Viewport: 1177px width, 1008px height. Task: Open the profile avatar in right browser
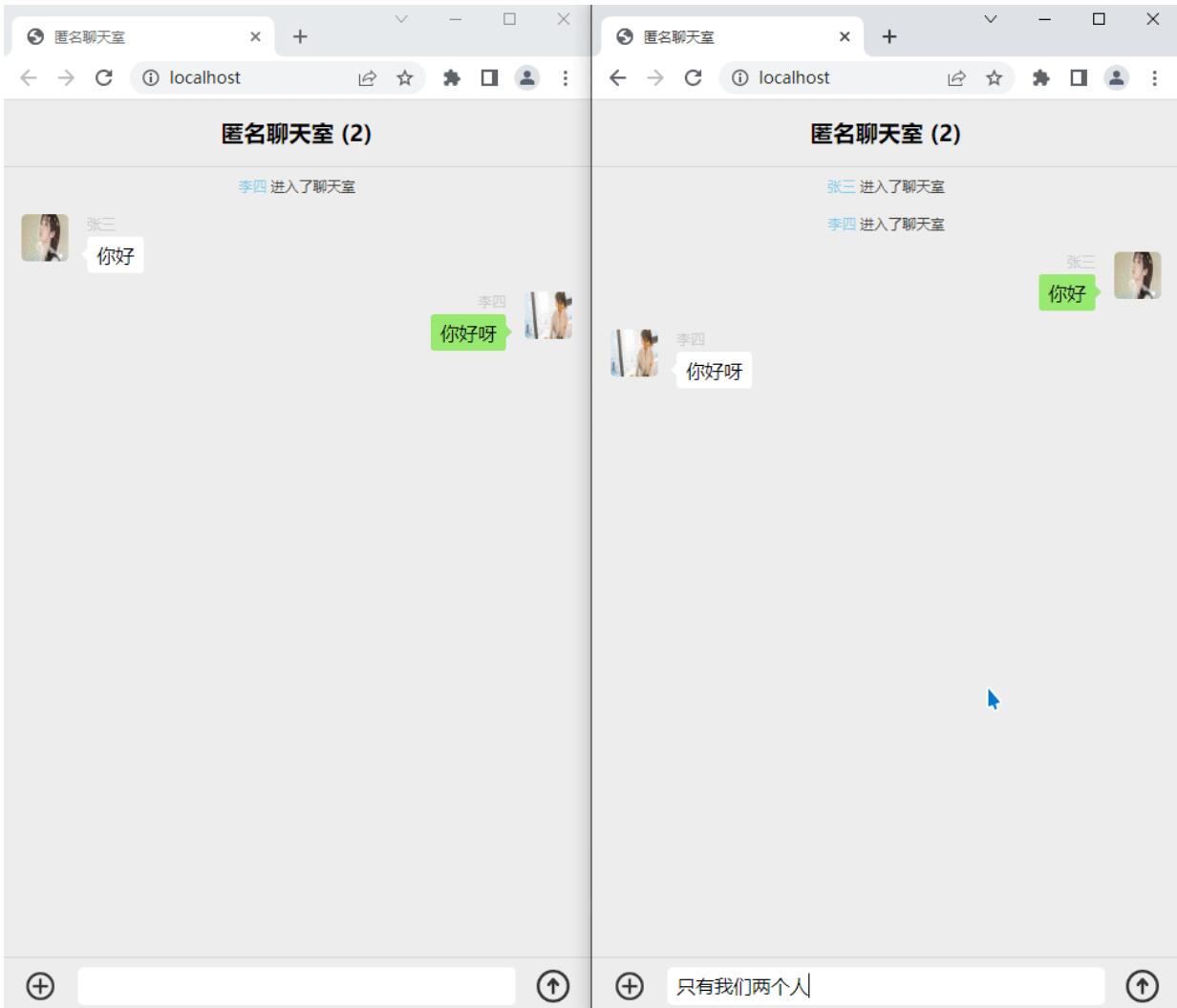[1116, 78]
